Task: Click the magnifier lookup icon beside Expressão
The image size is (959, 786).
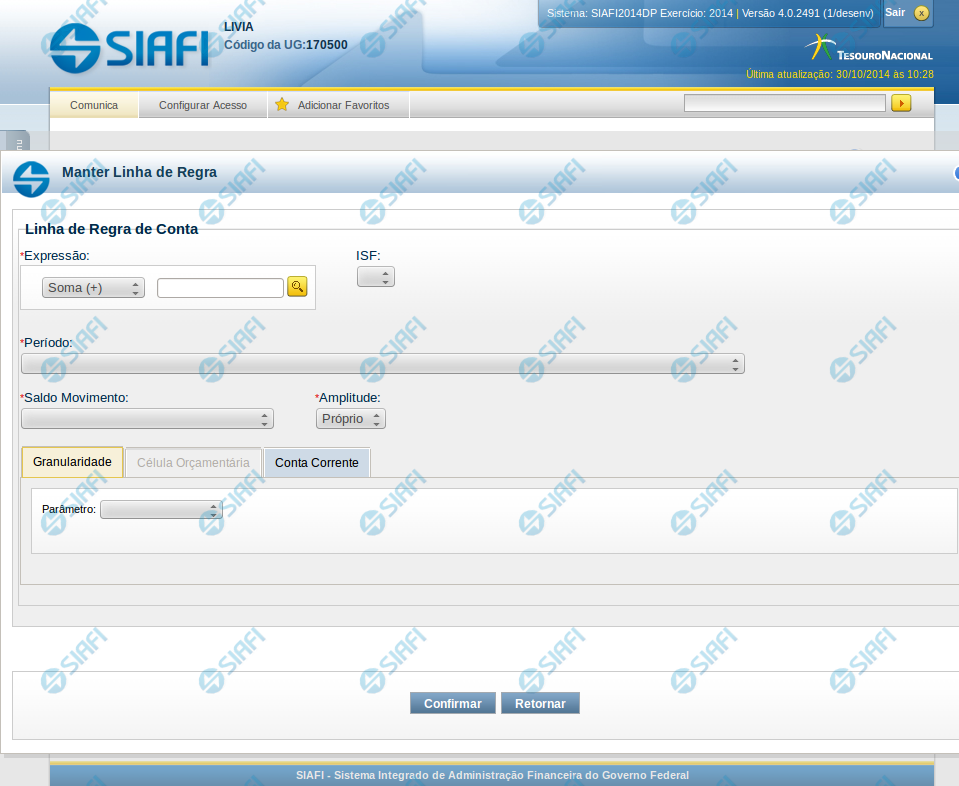Action: 297,287
